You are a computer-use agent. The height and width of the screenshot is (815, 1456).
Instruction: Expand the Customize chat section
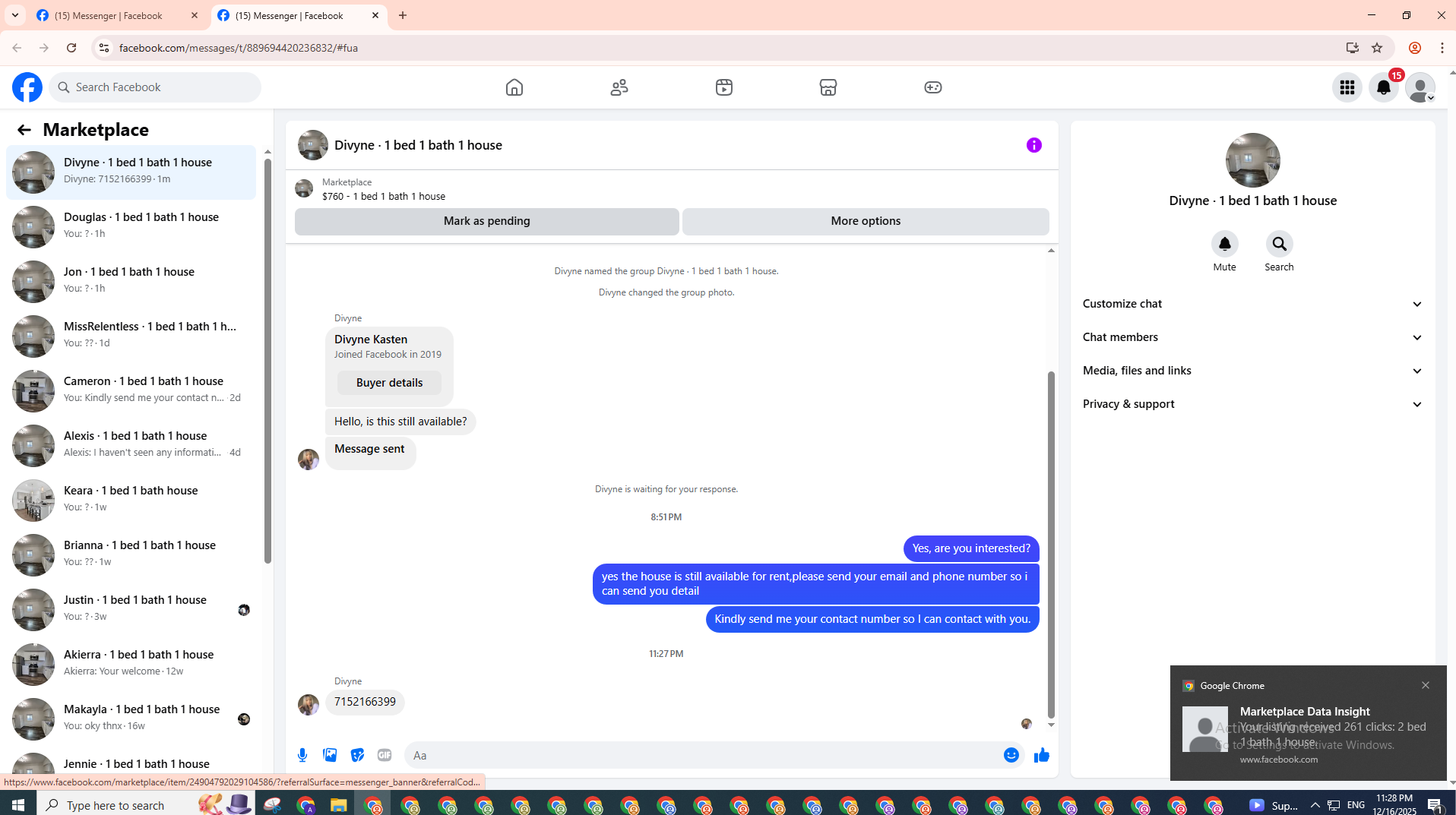tap(1253, 304)
